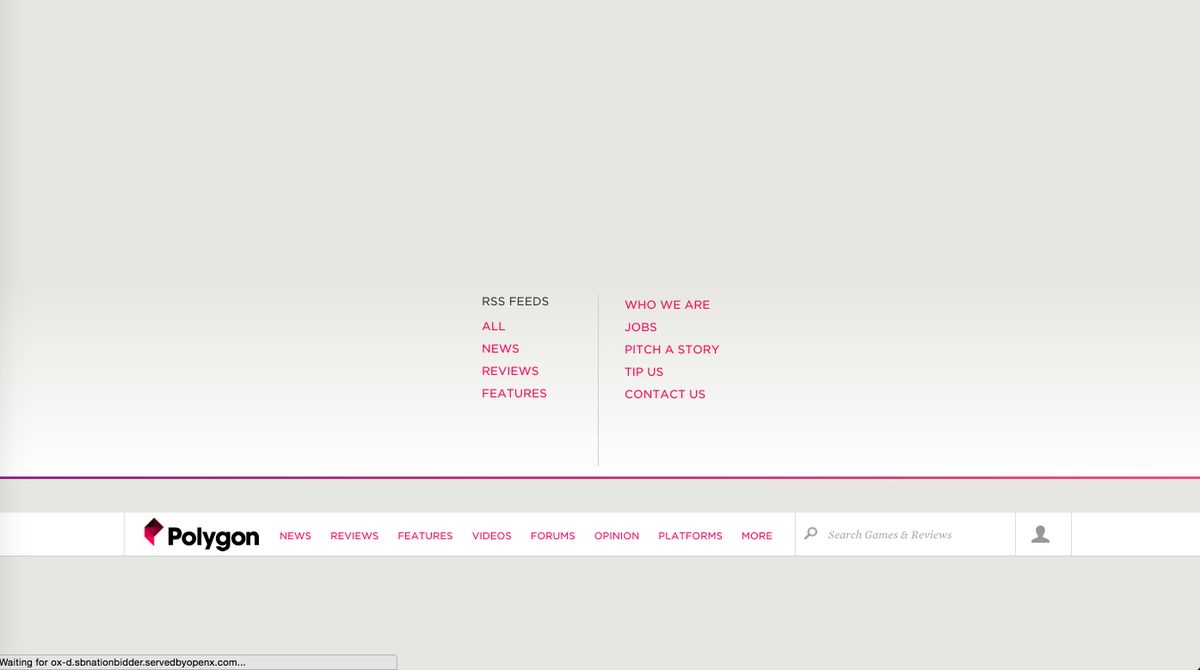Expand the More menu
1200x670 pixels.
pyautogui.click(x=756, y=536)
